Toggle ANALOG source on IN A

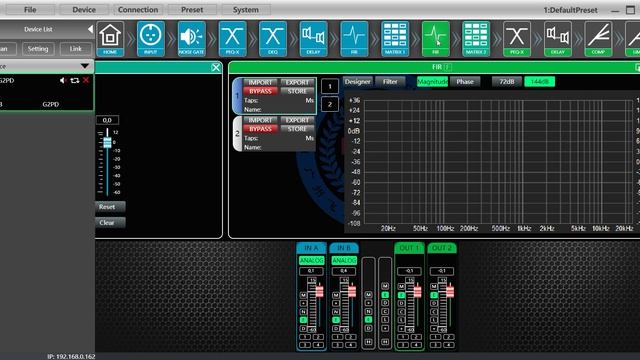pos(311,260)
